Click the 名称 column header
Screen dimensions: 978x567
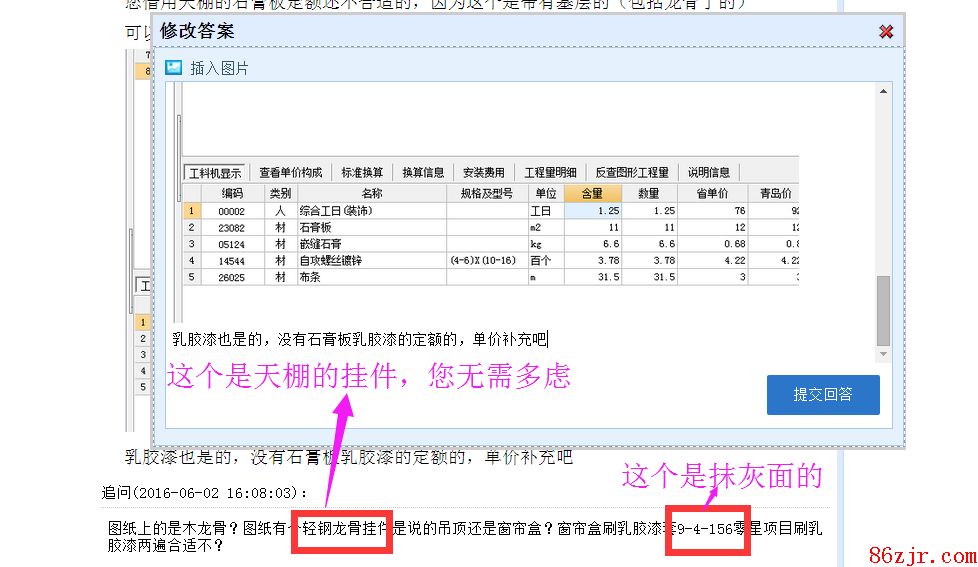[x=372, y=193]
